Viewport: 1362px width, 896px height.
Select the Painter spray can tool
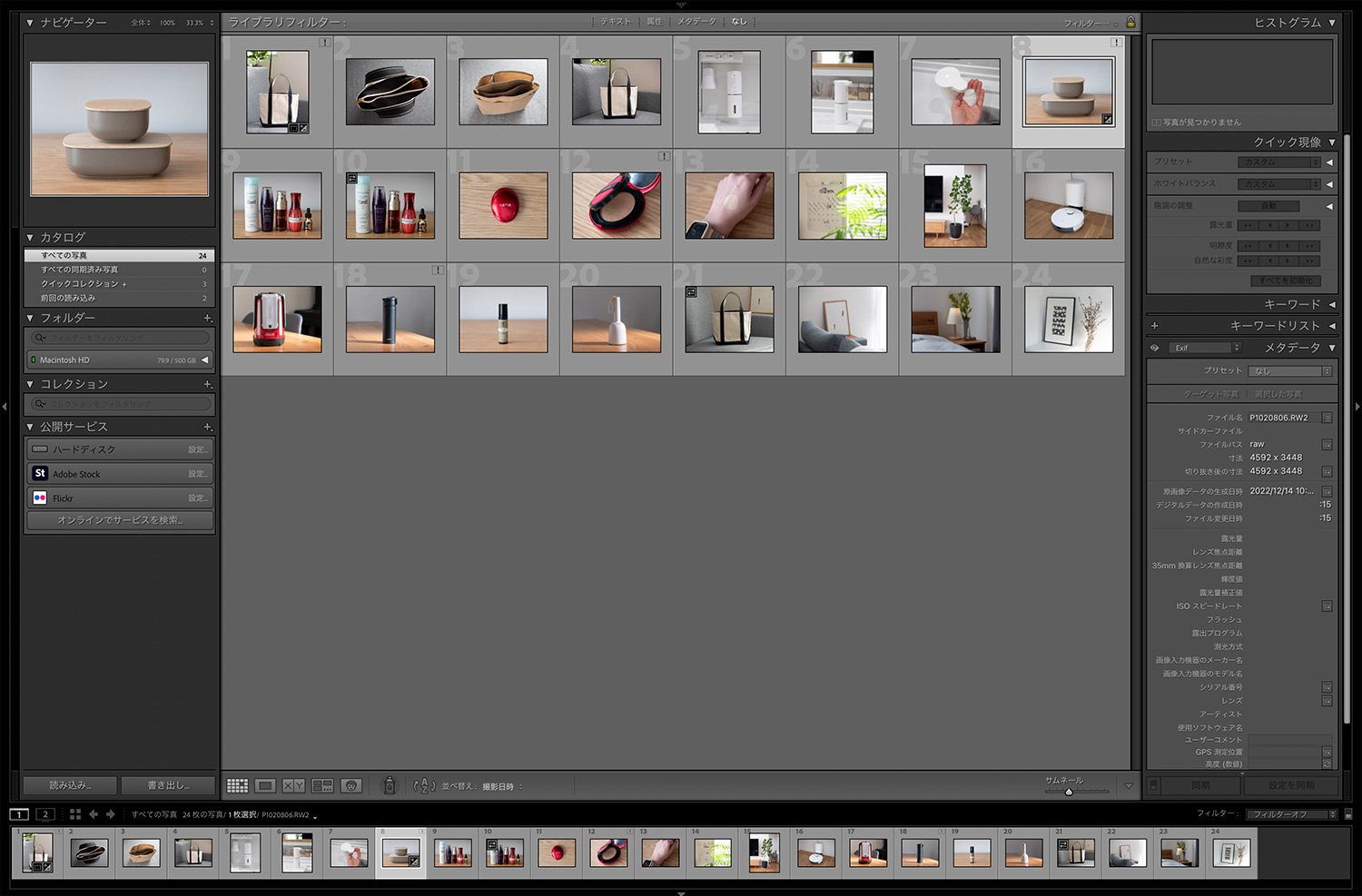point(390,786)
